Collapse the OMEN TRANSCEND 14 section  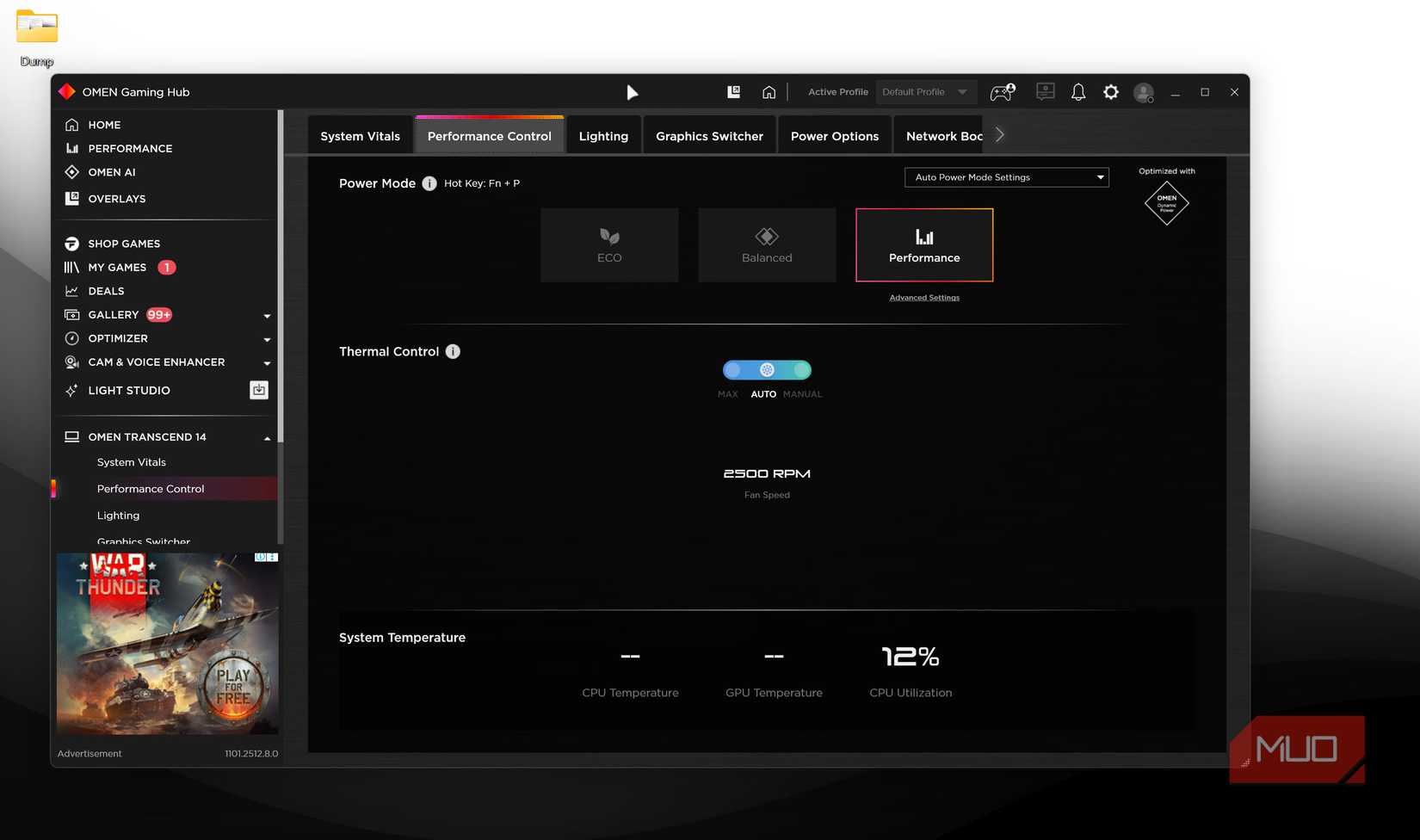point(267,436)
